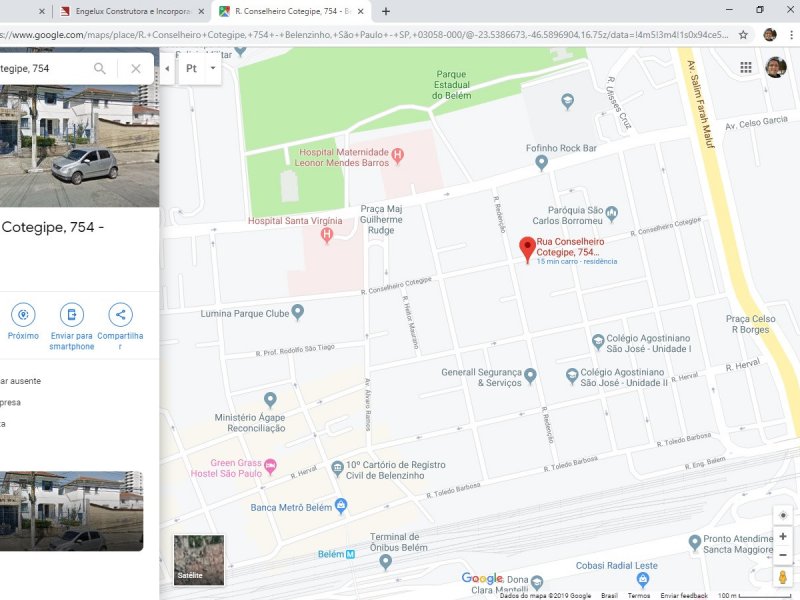The height and width of the screenshot is (600, 800).
Task: Click Colégio Agostiniano São José Unidade II pin
Action: (572, 376)
